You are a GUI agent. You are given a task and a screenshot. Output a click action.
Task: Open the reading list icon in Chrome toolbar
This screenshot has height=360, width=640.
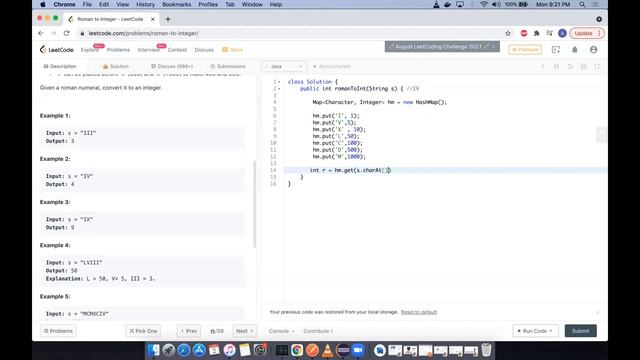549,33
